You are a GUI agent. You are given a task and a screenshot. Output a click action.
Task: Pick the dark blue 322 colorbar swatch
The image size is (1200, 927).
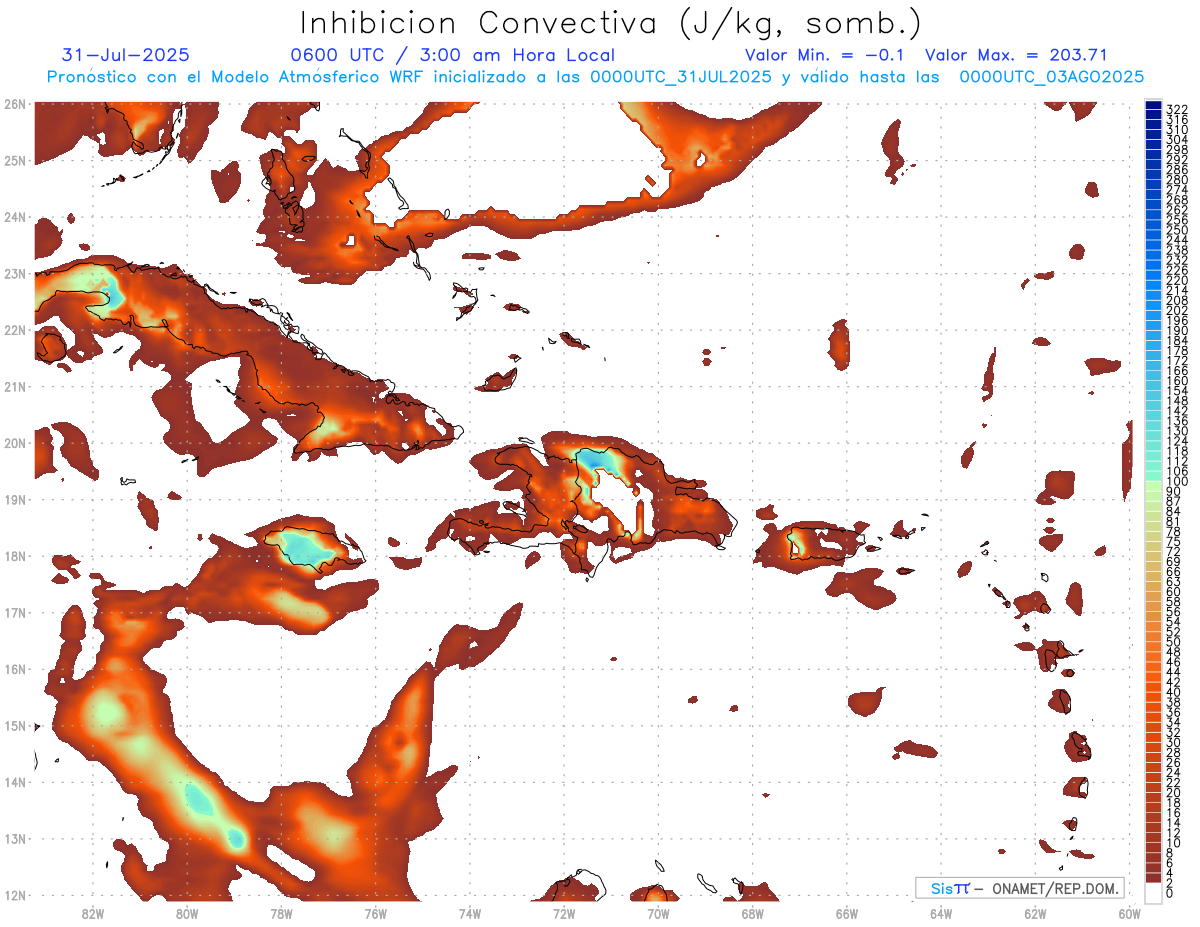pos(1153,107)
